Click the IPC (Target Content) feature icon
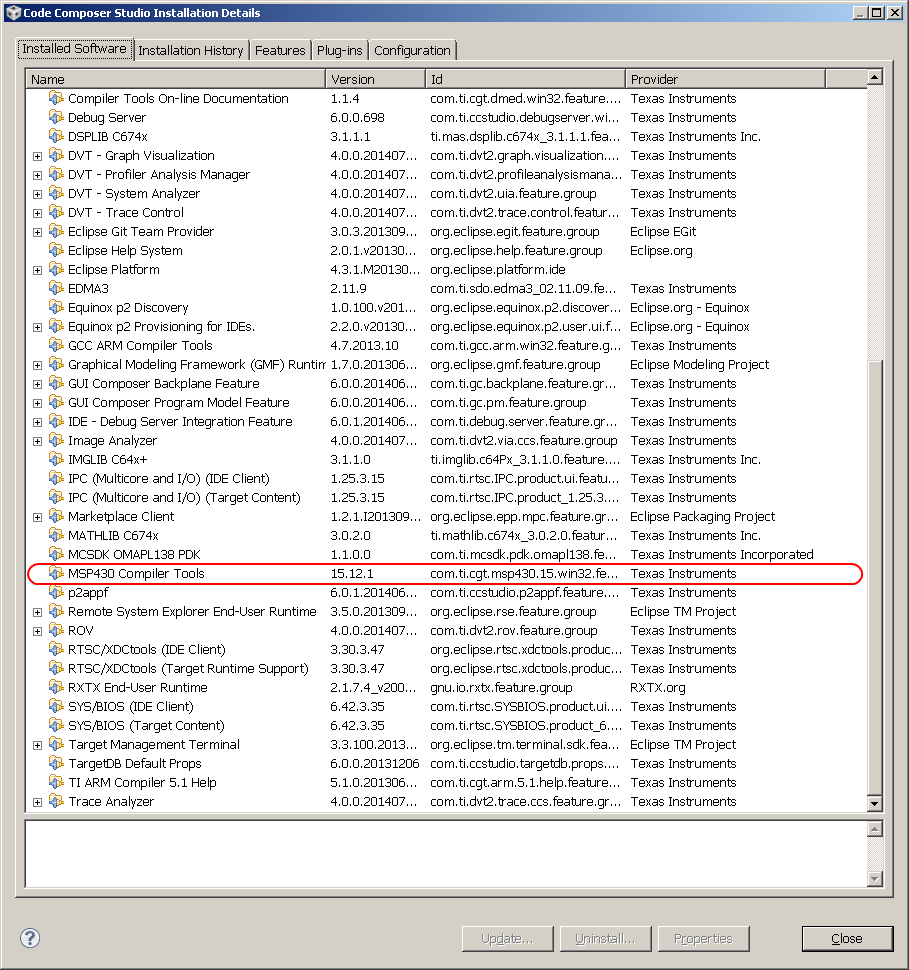The image size is (909, 970). coord(56,497)
